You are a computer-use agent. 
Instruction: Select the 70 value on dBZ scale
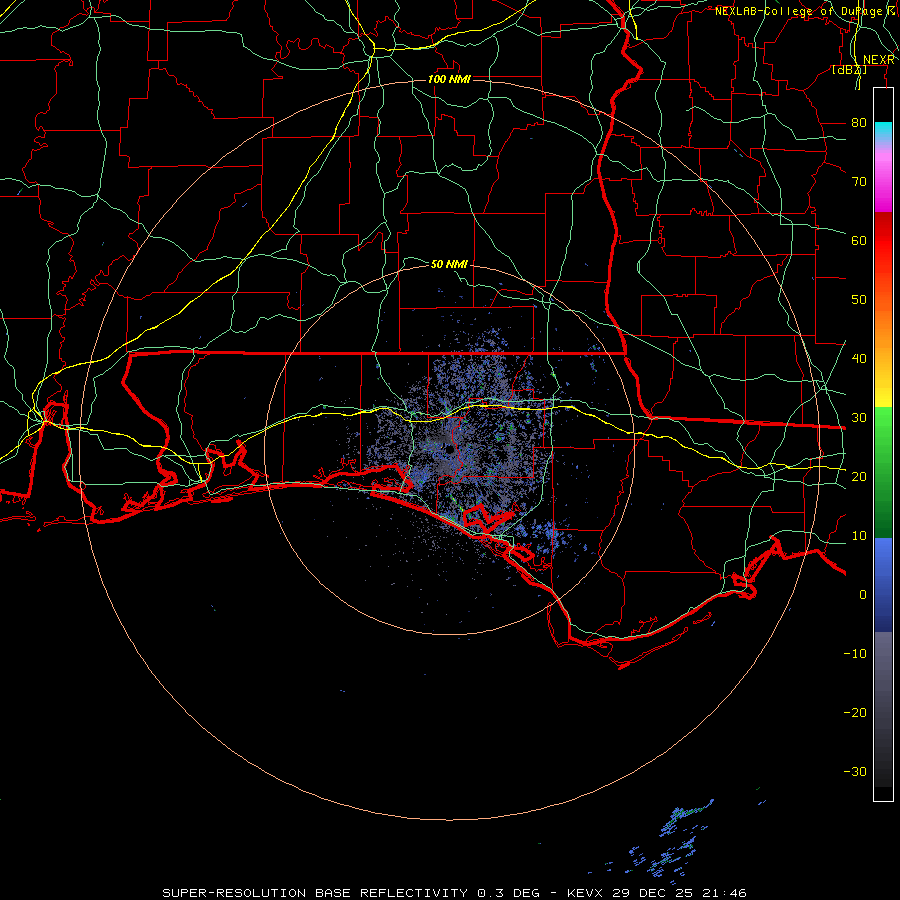859,181
